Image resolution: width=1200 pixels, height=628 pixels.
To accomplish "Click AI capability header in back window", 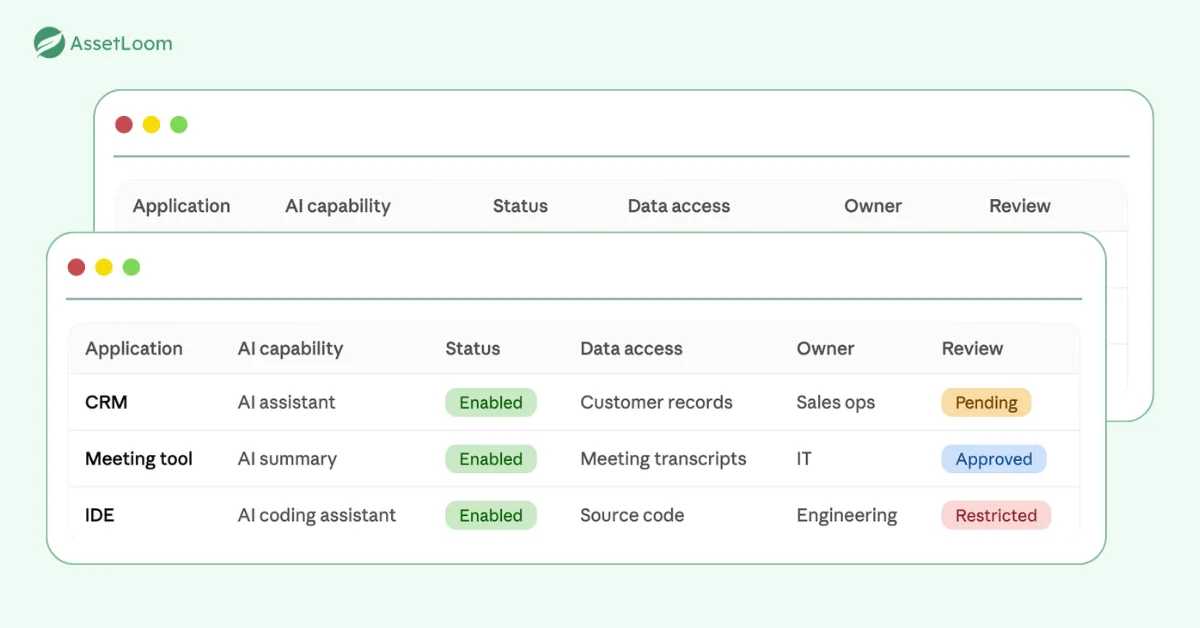I will point(338,206).
